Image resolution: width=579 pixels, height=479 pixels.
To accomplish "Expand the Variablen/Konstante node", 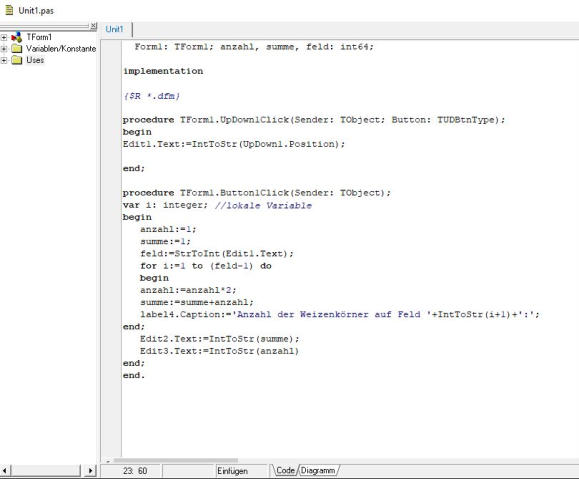I will point(4,49).
